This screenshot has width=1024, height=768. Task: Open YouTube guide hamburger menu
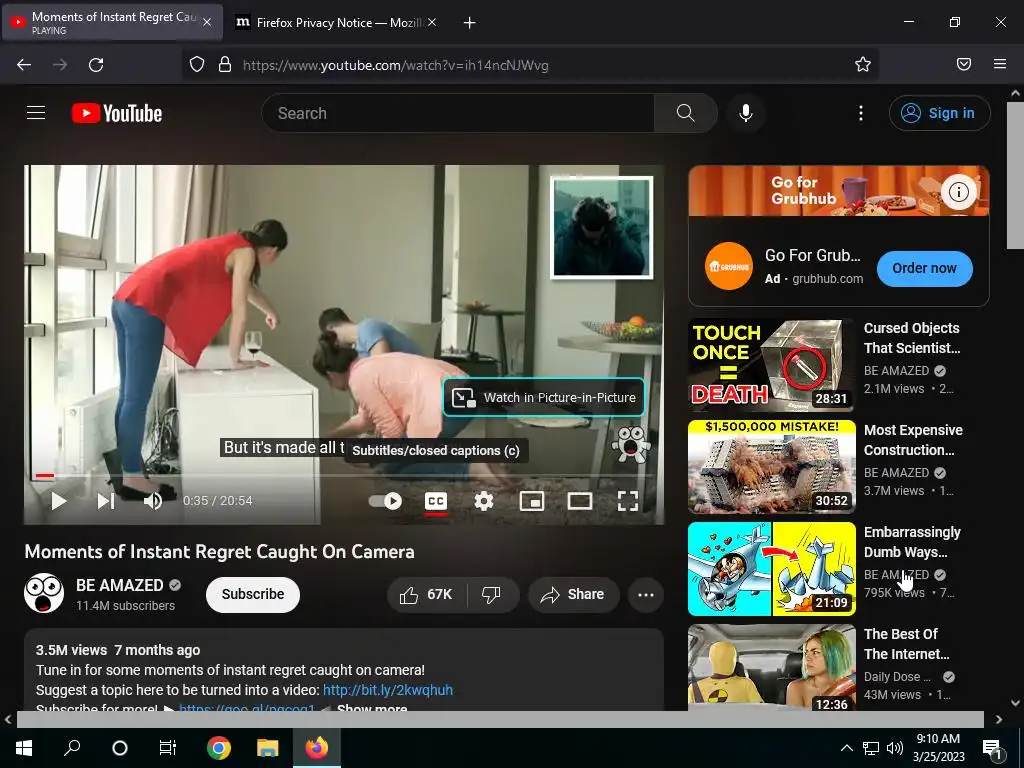(36, 113)
